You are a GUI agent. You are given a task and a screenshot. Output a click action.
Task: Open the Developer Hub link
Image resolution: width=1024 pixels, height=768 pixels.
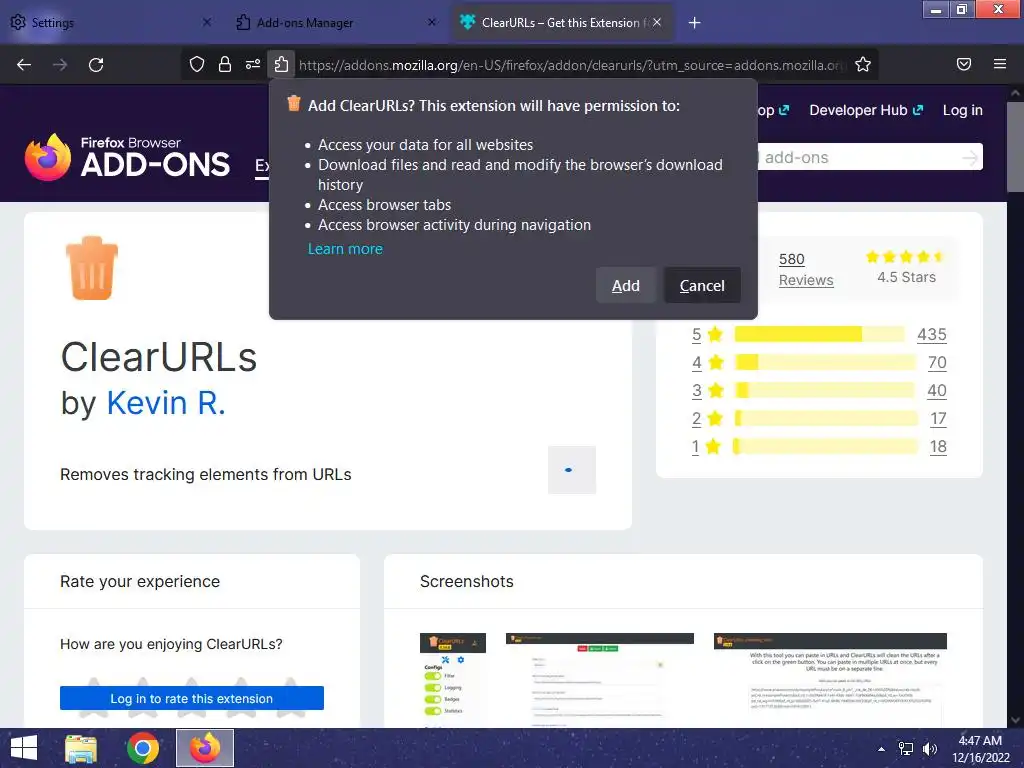(866, 110)
